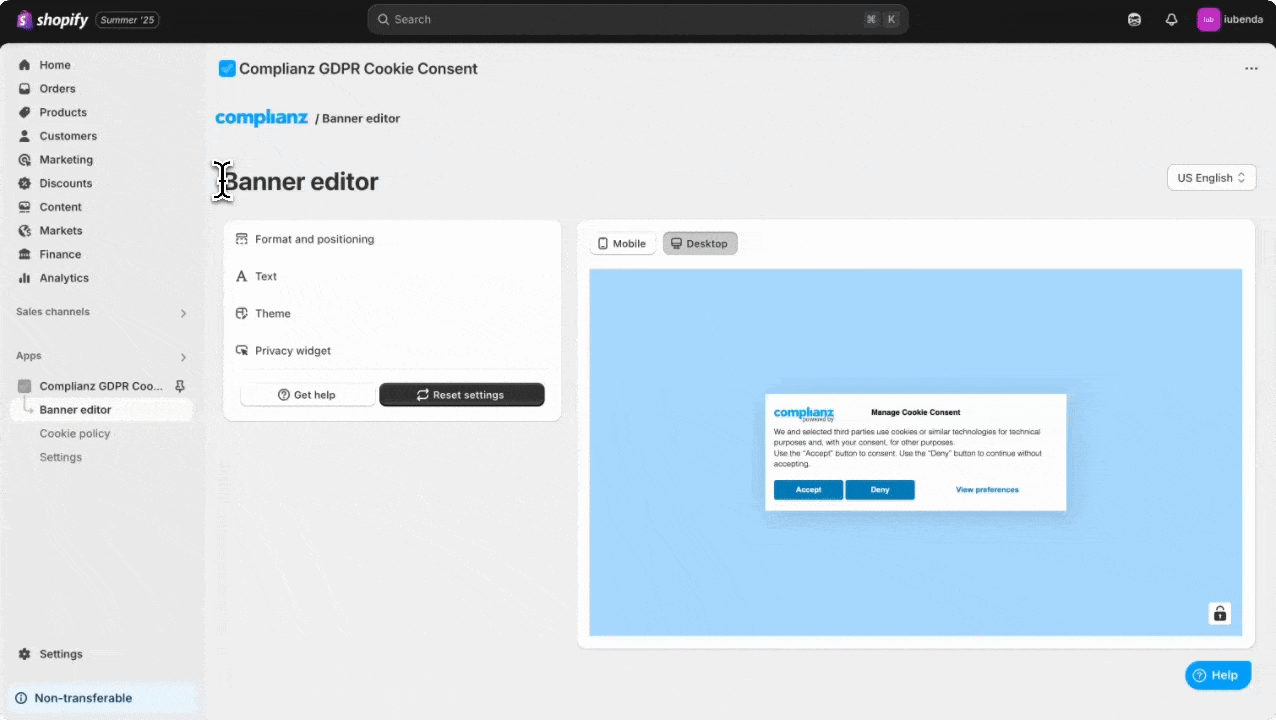Click the lock icon in the preview corner
The height and width of the screenshot is (720, 1276).
pyautogui.click(x=1220, y=614)
